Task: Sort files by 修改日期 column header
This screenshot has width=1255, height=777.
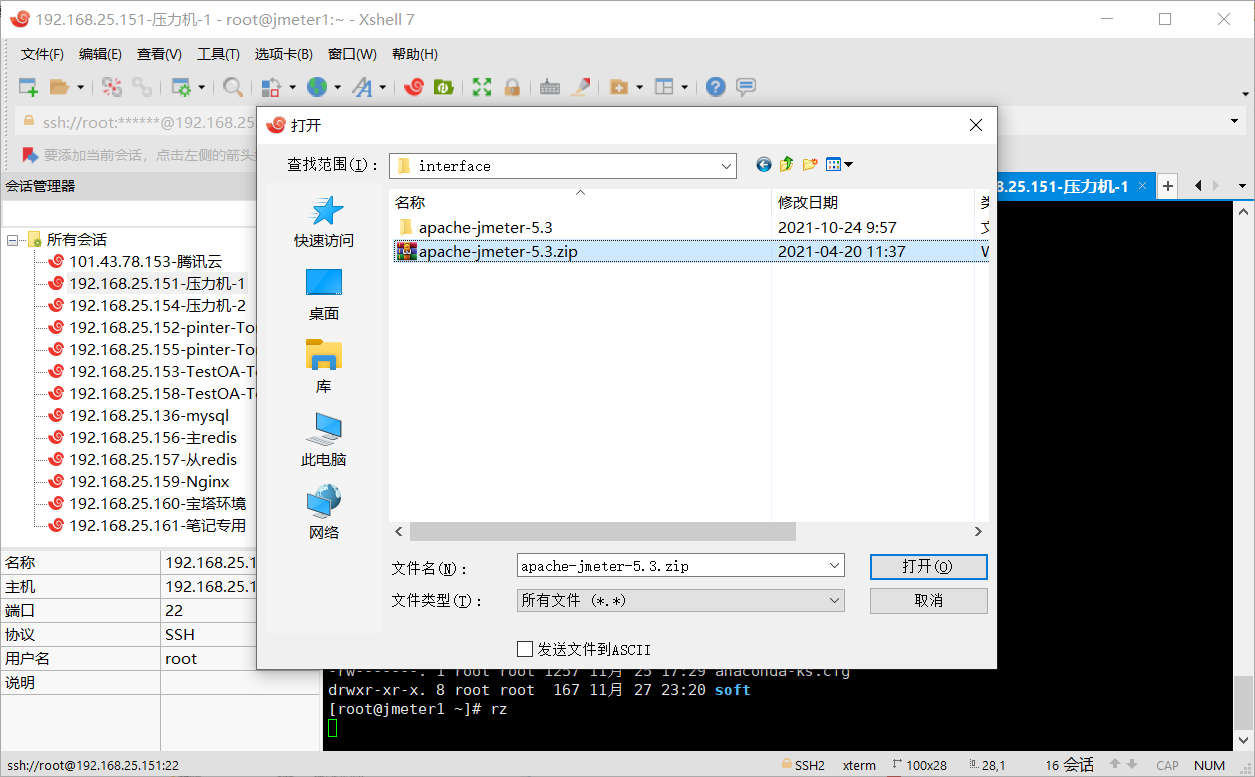Action: point(872,203)
